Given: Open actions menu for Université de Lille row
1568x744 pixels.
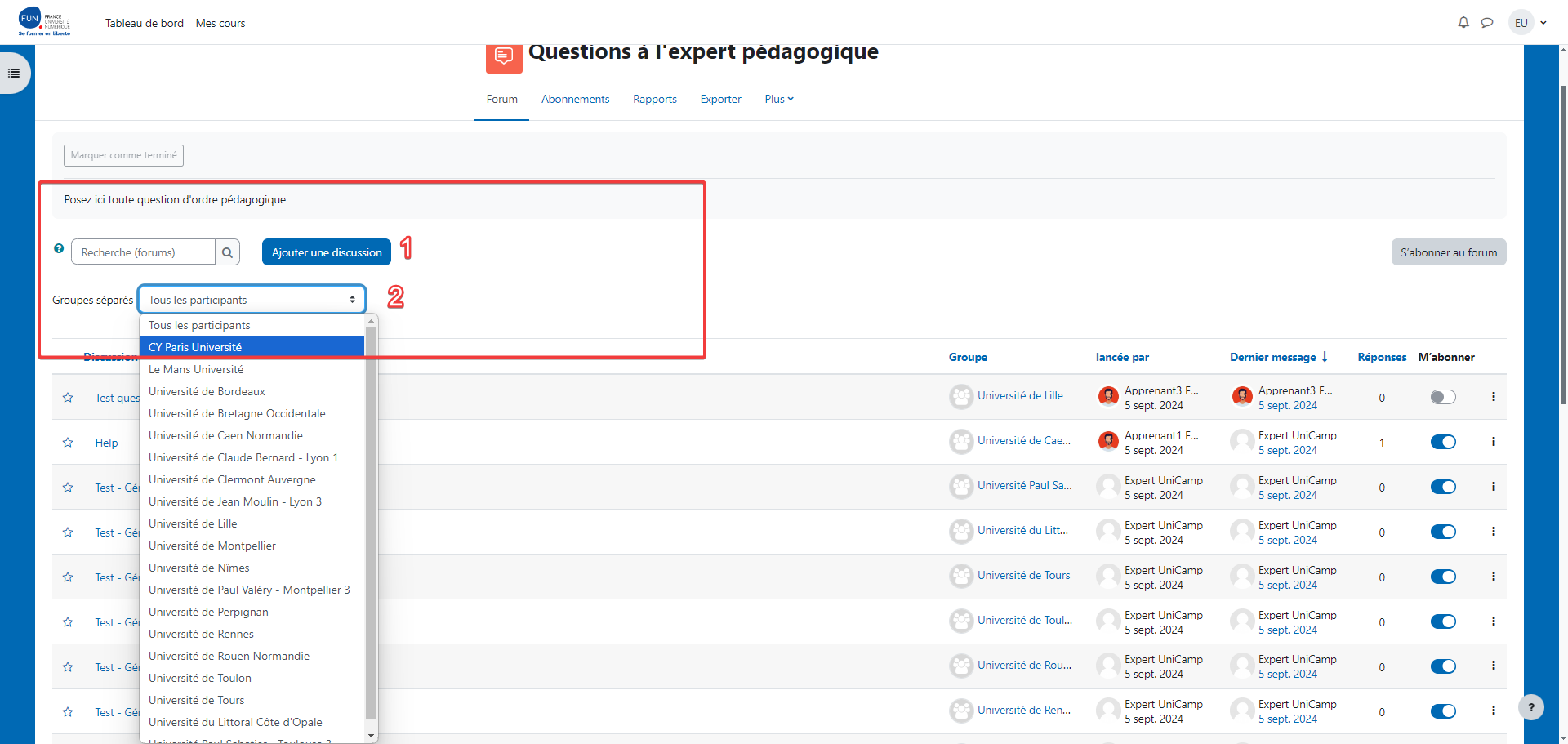Looking at the screenshot, I should (1494, 397).
